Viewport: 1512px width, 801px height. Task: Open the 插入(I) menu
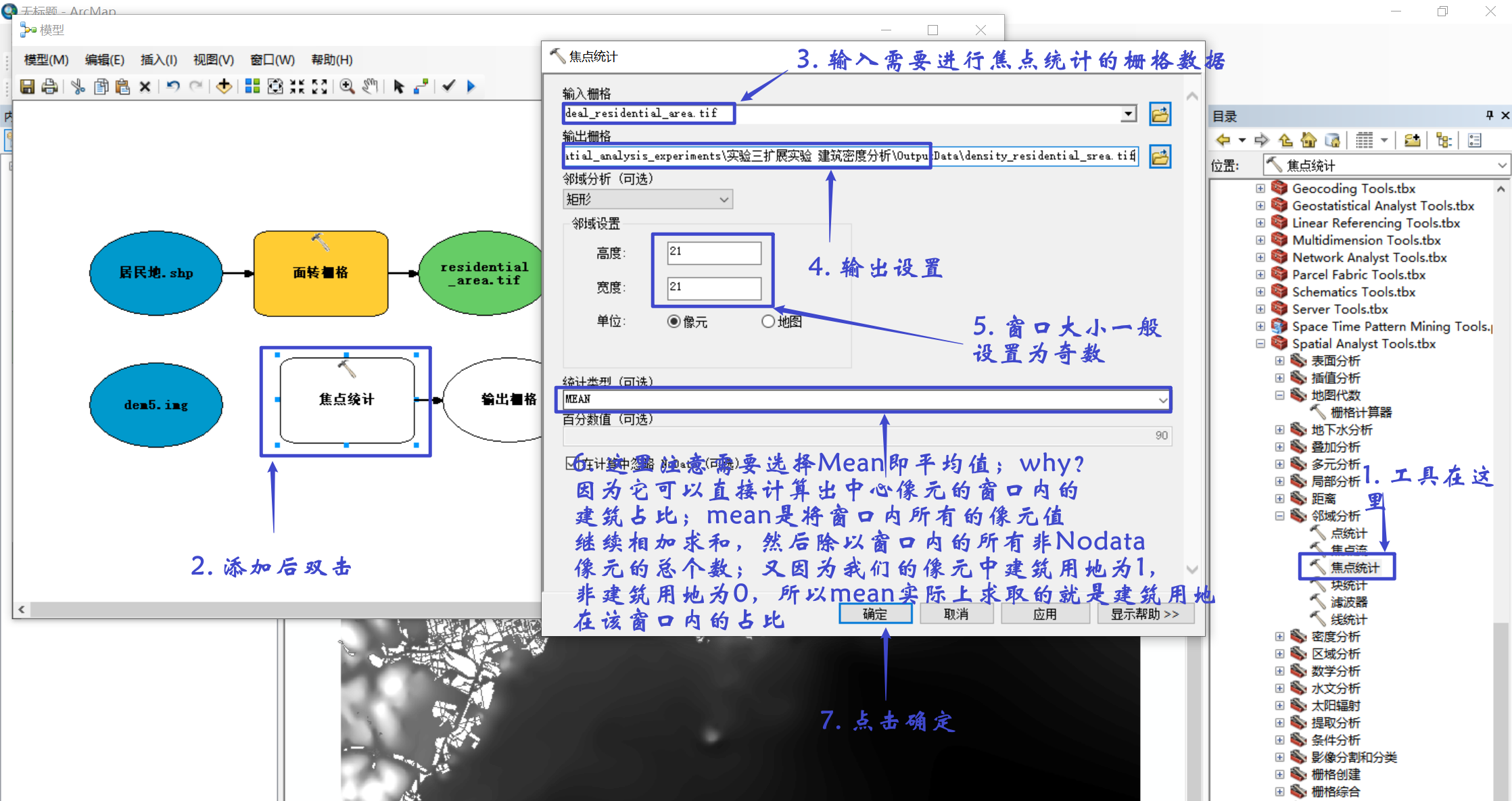click(158, 60)
